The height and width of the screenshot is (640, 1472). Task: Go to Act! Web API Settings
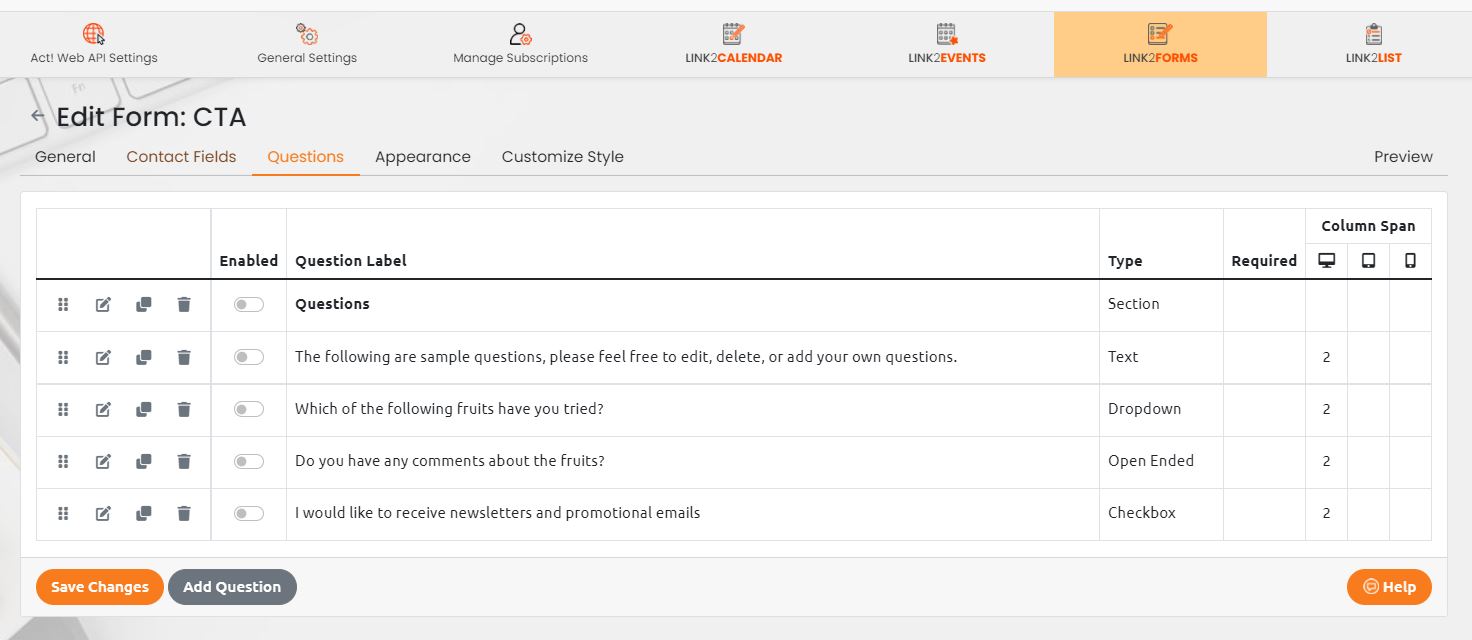click(94, 45)
